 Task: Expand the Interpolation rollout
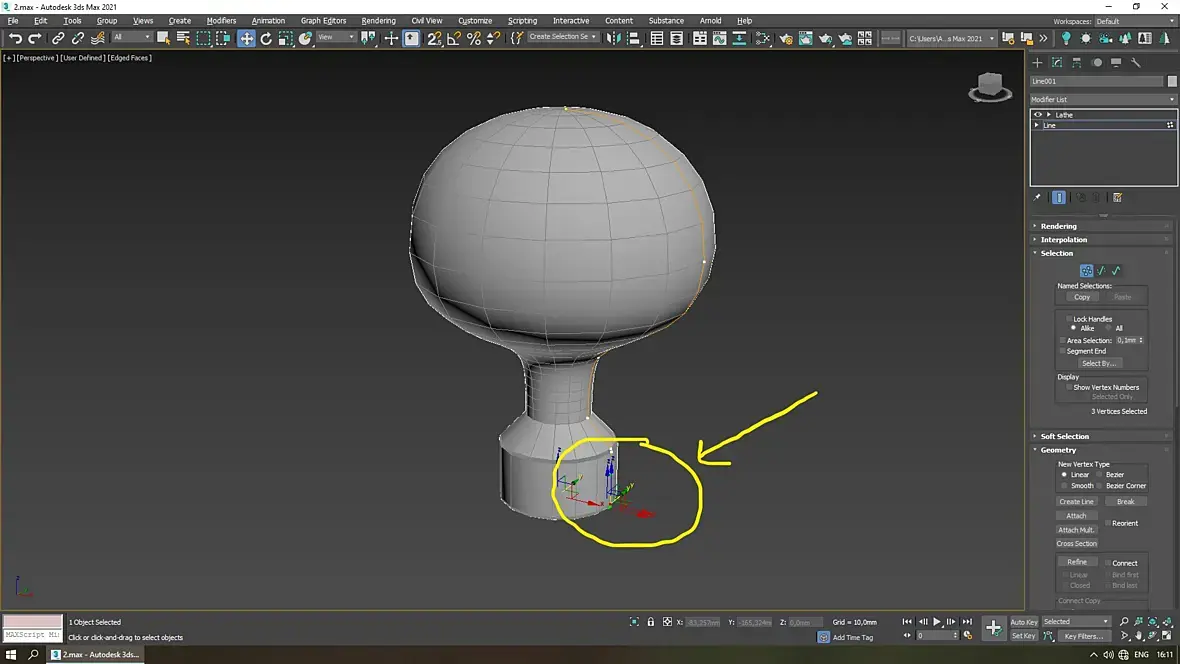[1102, 239]
